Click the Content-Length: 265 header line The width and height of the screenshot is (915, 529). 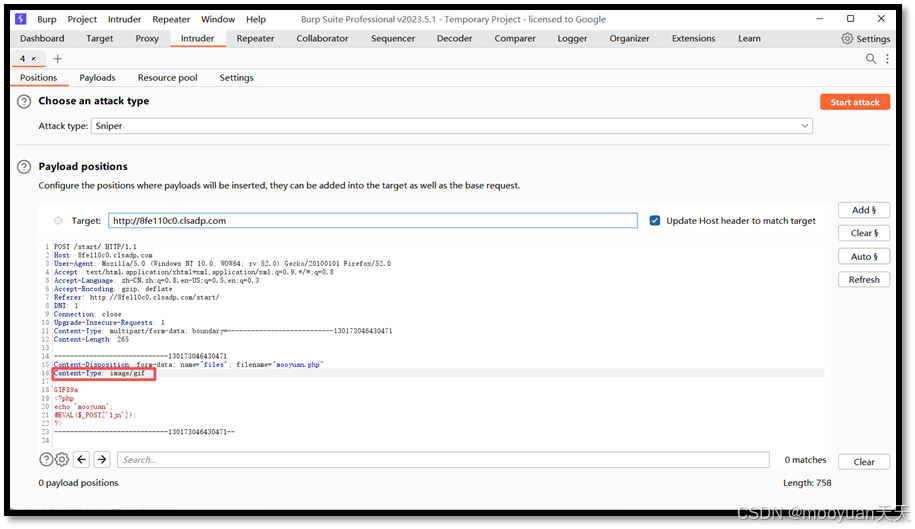click(92, 339)
